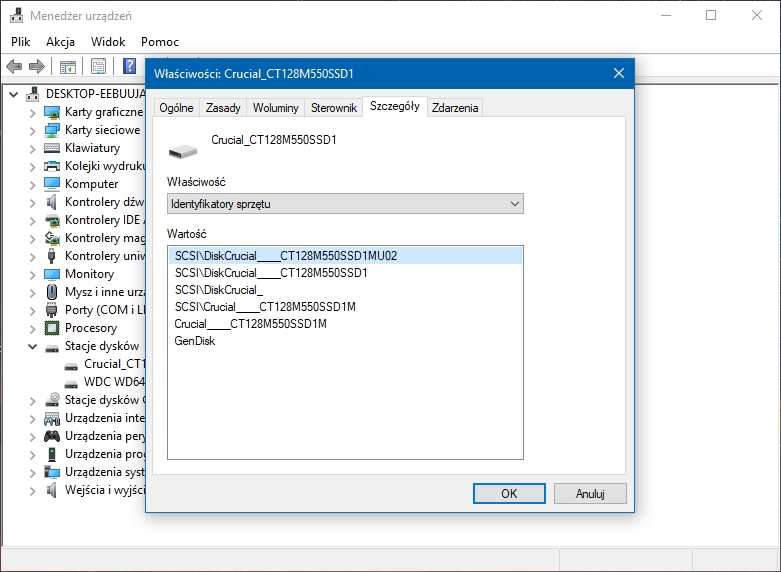Image resolution: width=781 pixels, height=572 pixels.
Task: Click the Karty graficzne device icon
Action: [52, 112]
